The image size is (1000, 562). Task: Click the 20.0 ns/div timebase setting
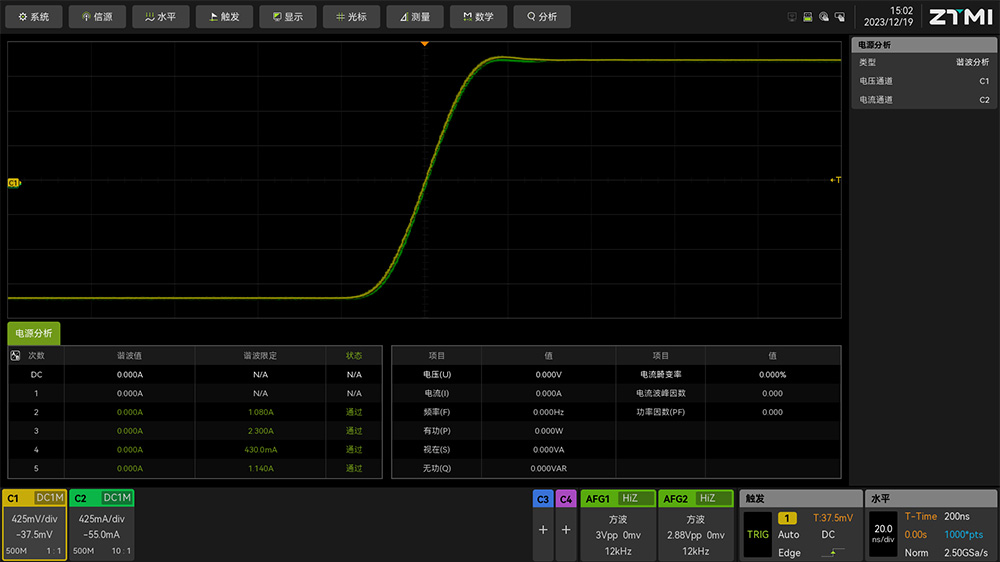[x=883, y=534]
